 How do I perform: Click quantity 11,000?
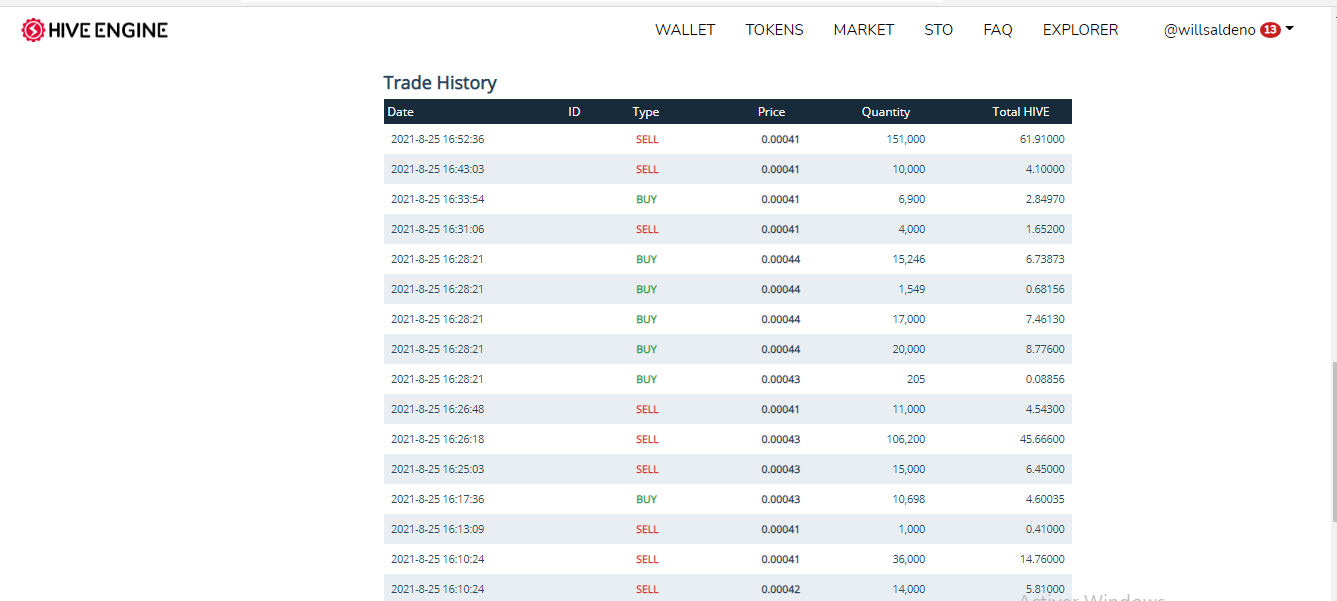[x=909, y=409]
